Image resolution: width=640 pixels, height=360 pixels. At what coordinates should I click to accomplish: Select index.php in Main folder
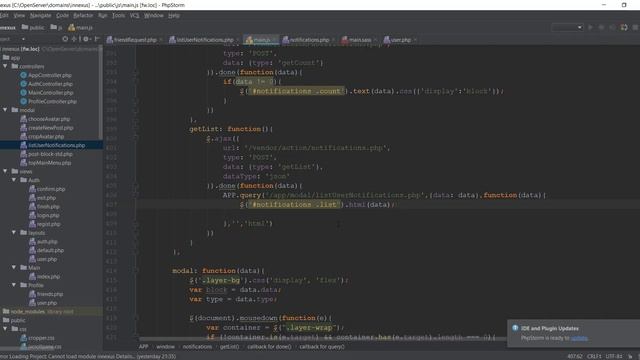coord(44,276)
